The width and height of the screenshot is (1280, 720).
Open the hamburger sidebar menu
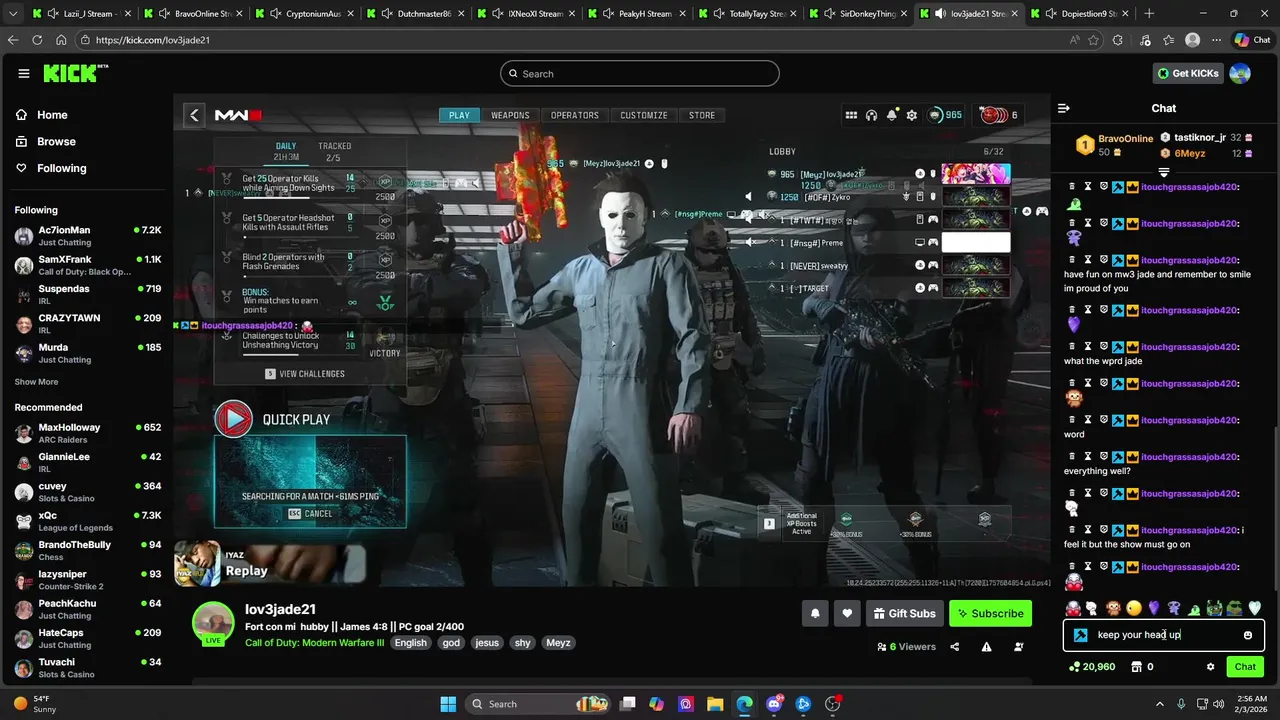tap(24, 73)
